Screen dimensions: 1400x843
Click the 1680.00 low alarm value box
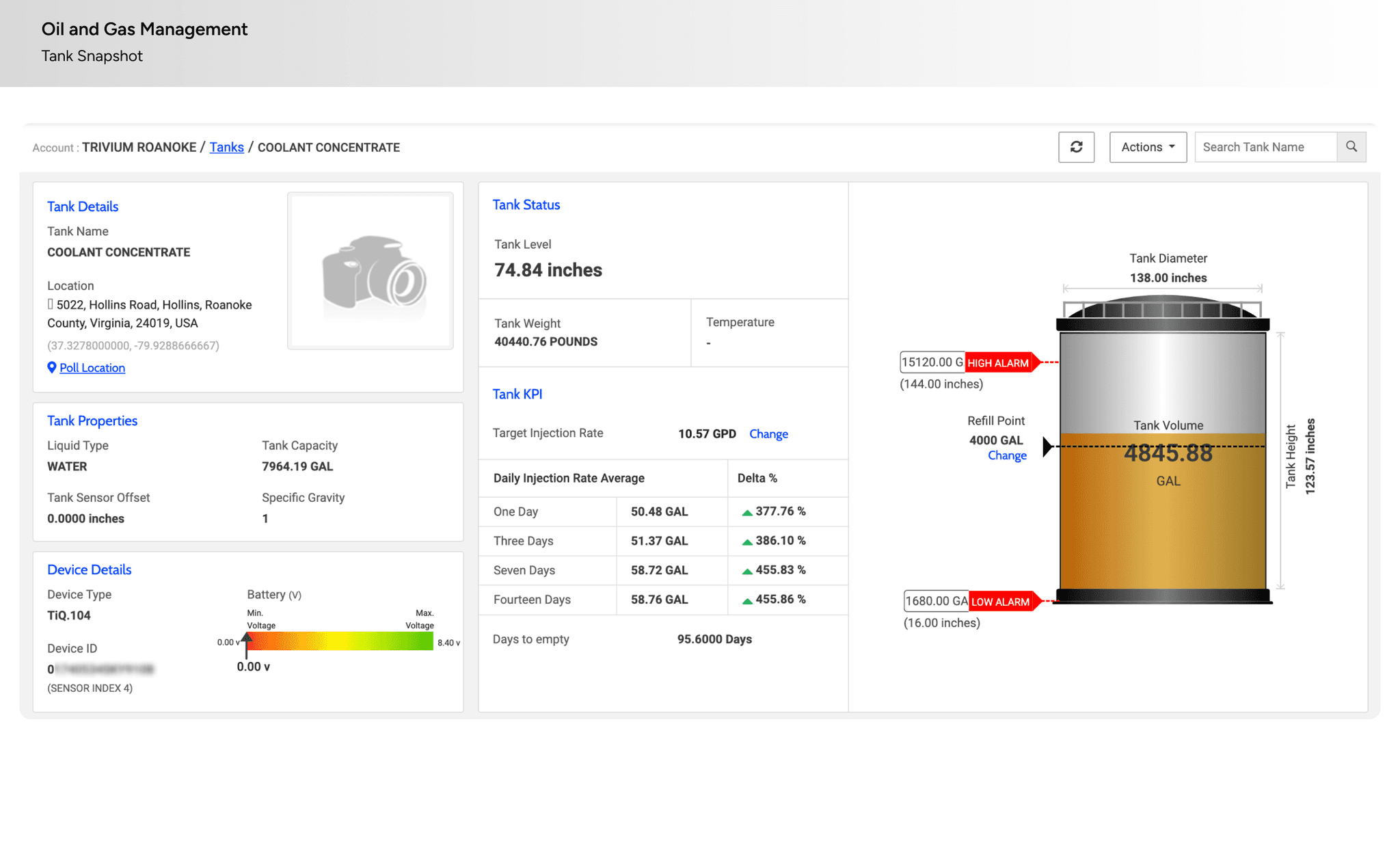click(x=936, y=601)
